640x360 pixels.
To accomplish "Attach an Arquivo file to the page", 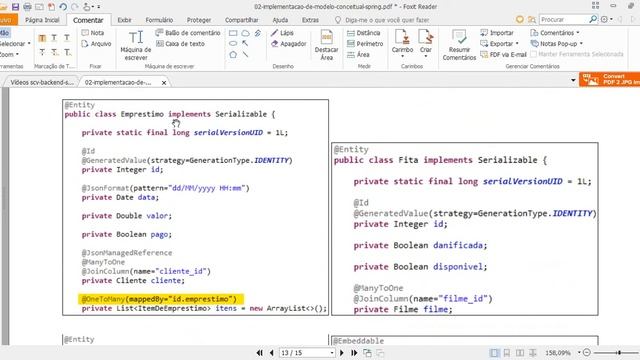I will coord(96,44).
